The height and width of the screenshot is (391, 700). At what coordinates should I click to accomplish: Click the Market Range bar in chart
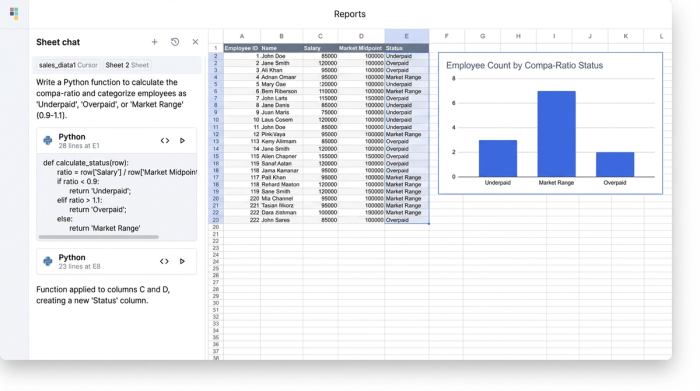pyautogui.click(x=556, y=134)
